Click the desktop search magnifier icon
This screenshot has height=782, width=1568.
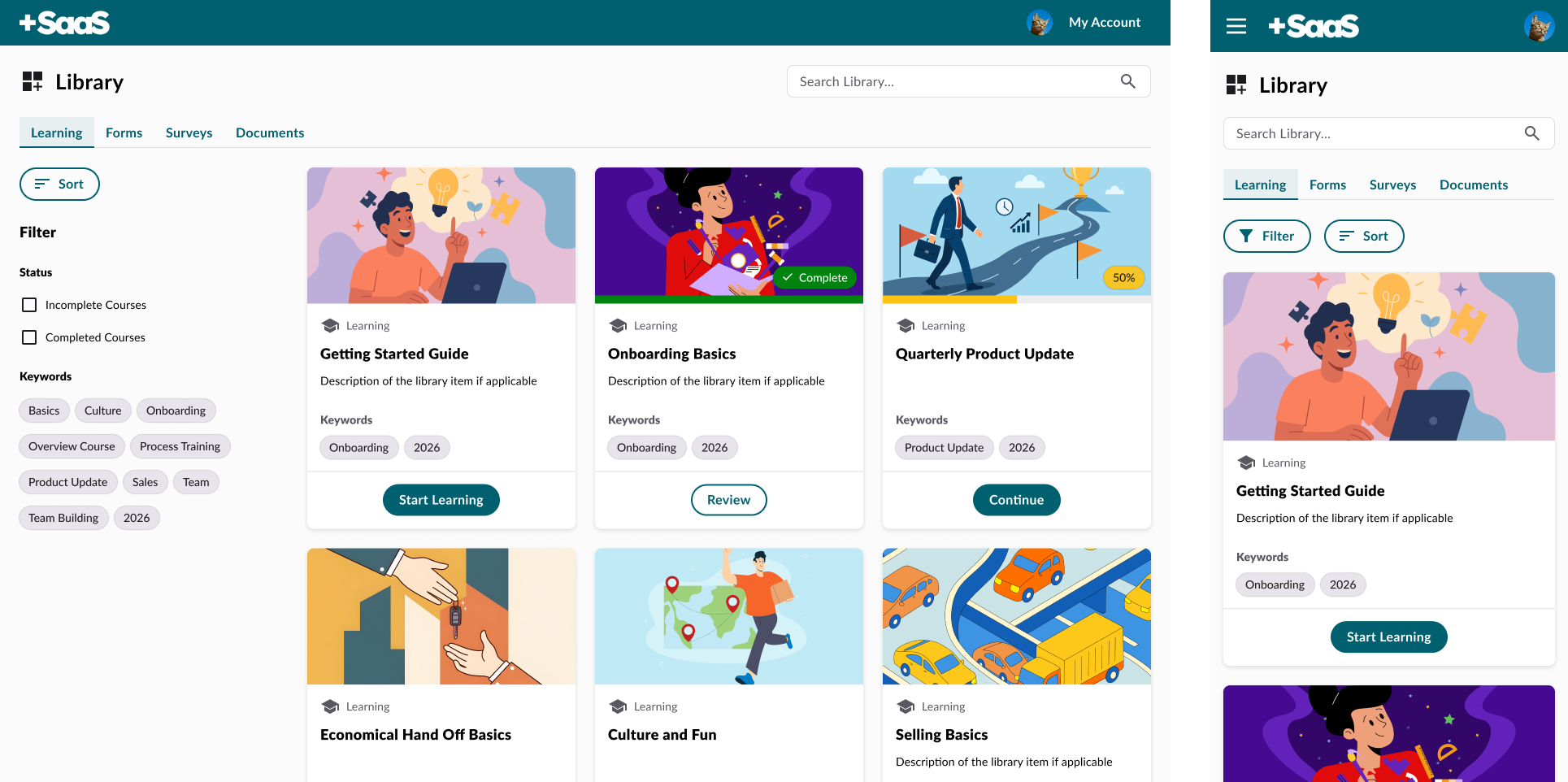click(x=1128, y=81)
